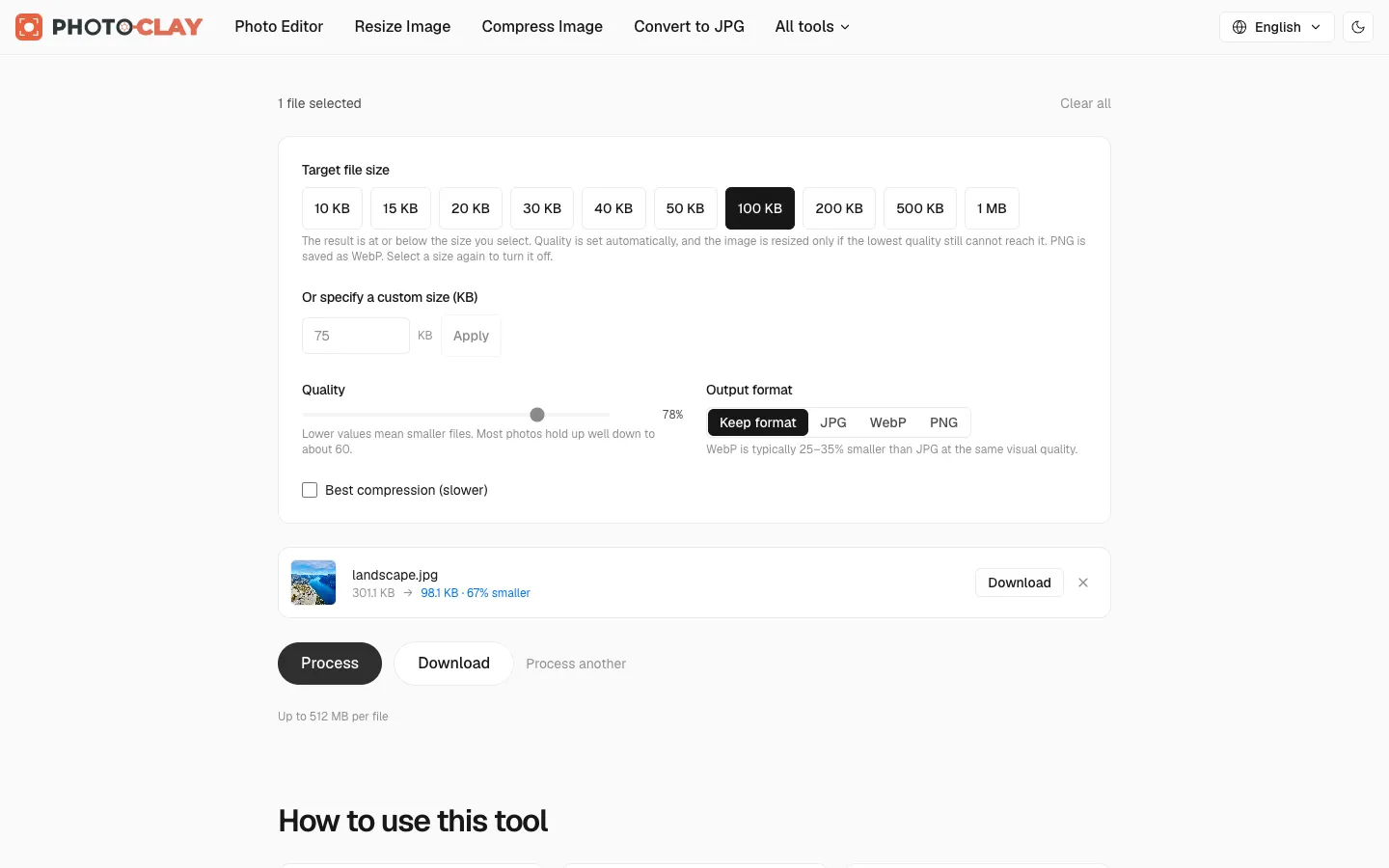This screenshot has width=1389, height=868.
Task: Click the large Download button beside Process
Action: (453, 664)
